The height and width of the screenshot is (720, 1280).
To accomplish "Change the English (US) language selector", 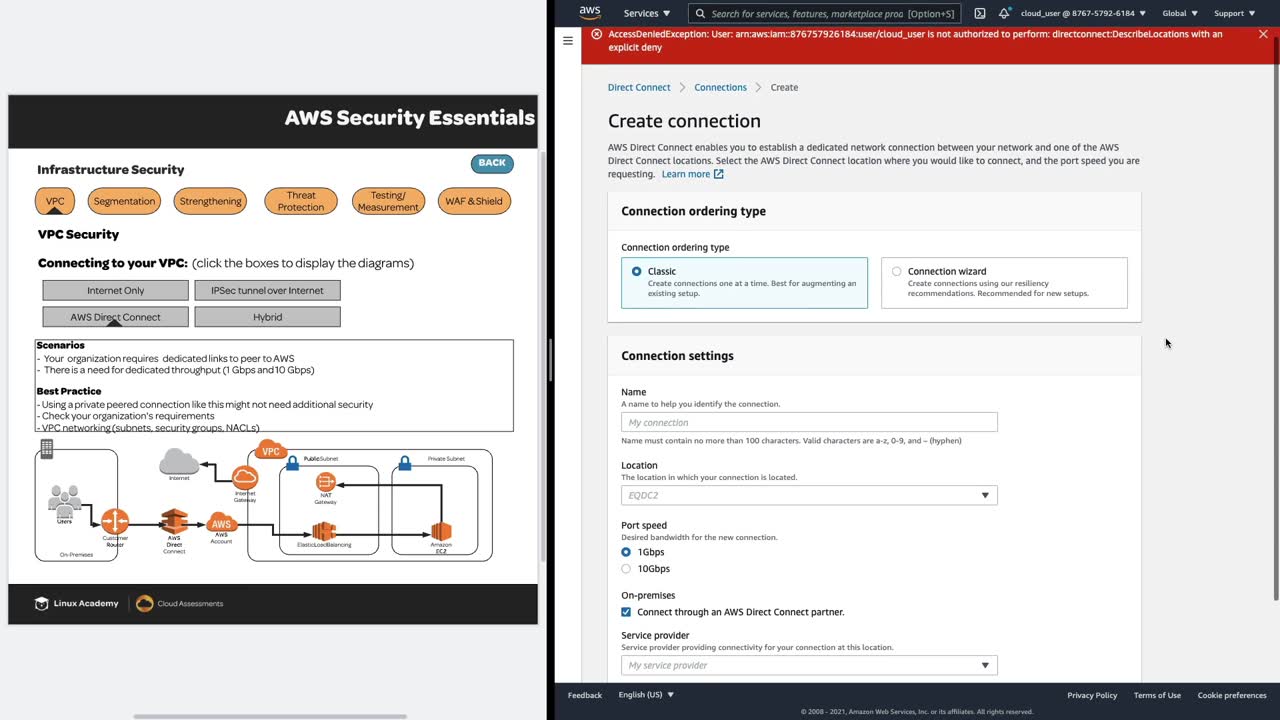I will pos(646,695).
